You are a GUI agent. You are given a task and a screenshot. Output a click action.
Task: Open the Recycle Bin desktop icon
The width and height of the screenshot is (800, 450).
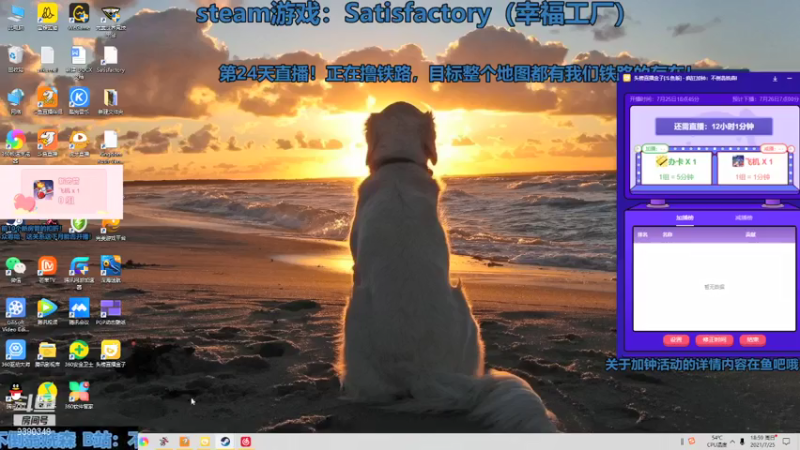click(x=16, y=59)
